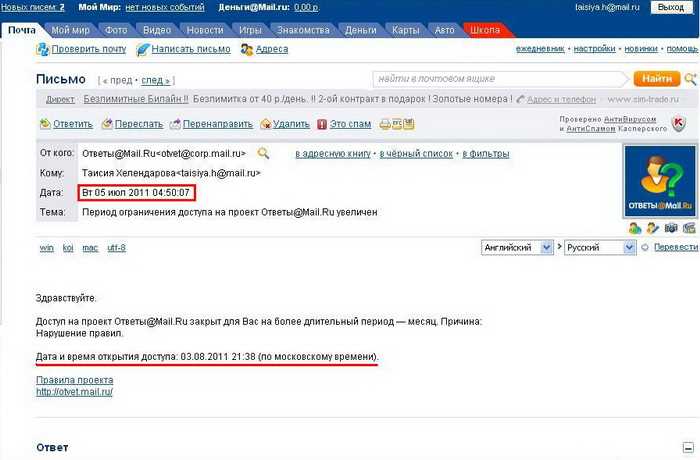700x460 pixels.
Task: Open the Авто tab
Action: point(444,30)
